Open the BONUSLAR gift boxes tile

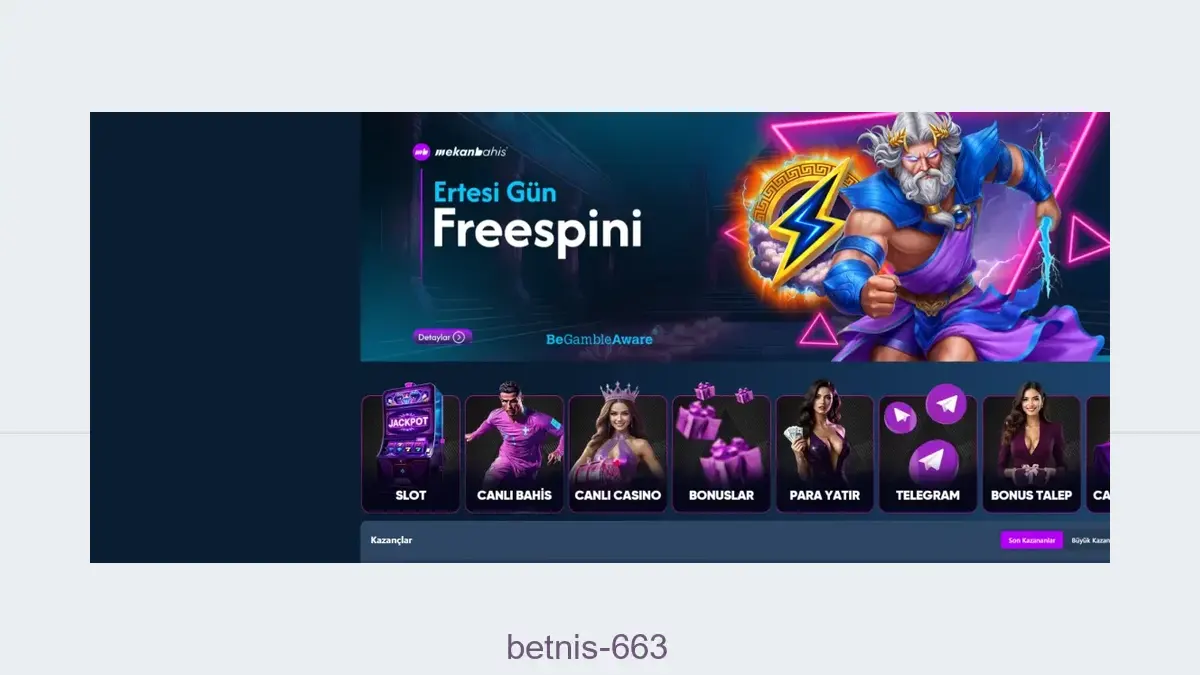(x=721, y=454)
